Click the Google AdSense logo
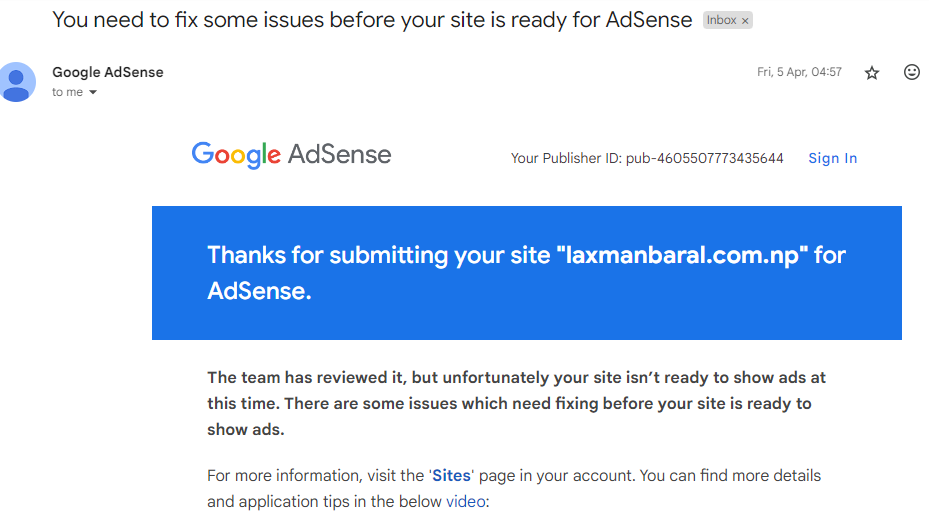Image resolution: width=929 pixels, height=511 pixels. point(291,155)
